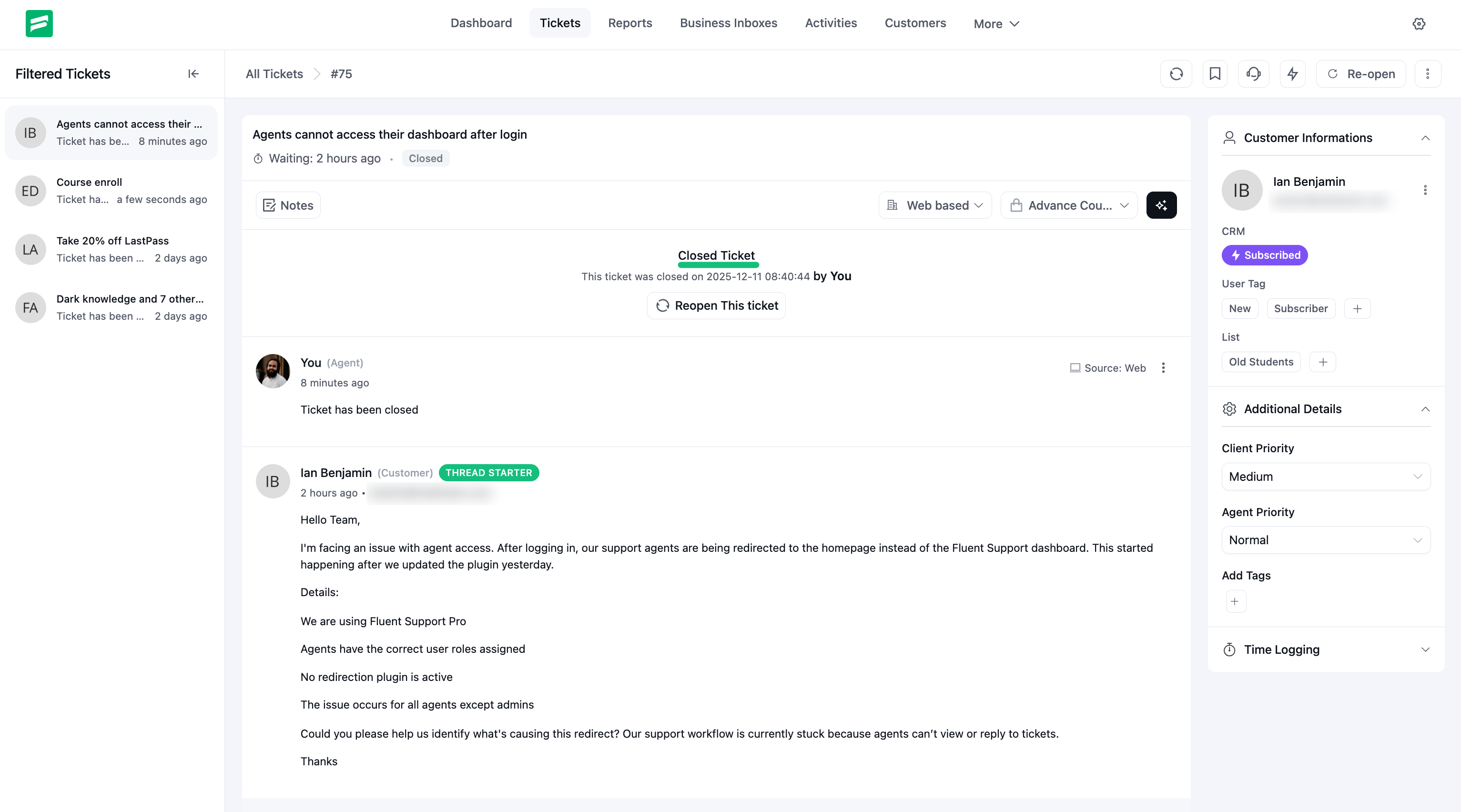1461x812 pixels.
Task: Click Reopen This ticket button
Action: click(716, 305)
